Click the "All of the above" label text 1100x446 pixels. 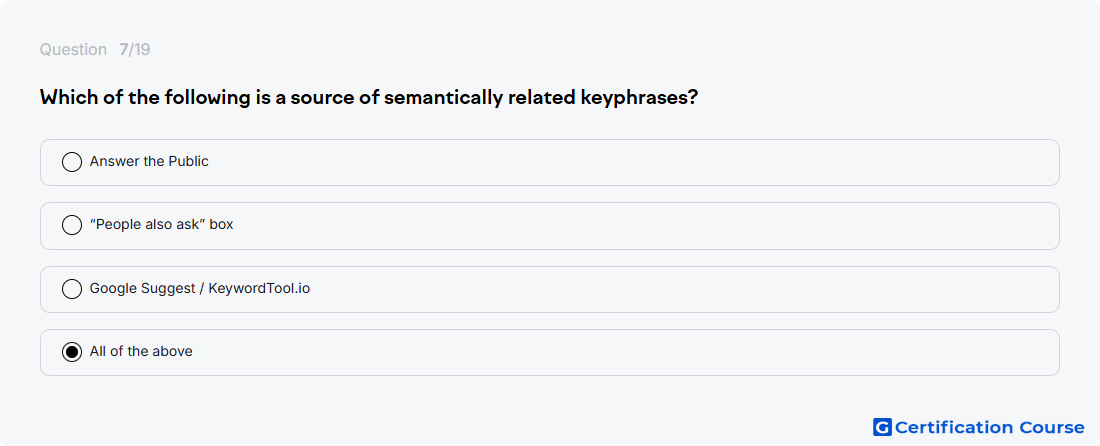coord(141,351)
